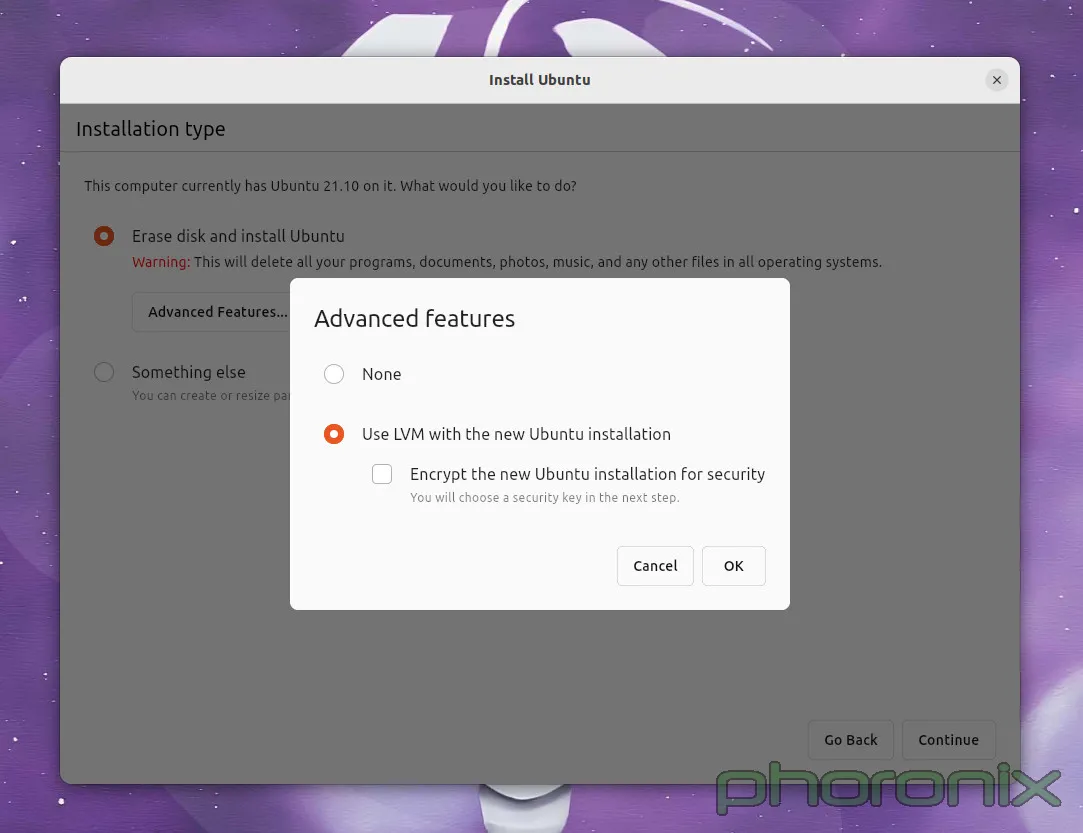The height and width of the screenshot is (833, 1083).
Task: Enable Encrypt the new Ubuntu installation checkbox
Action: 382,474
